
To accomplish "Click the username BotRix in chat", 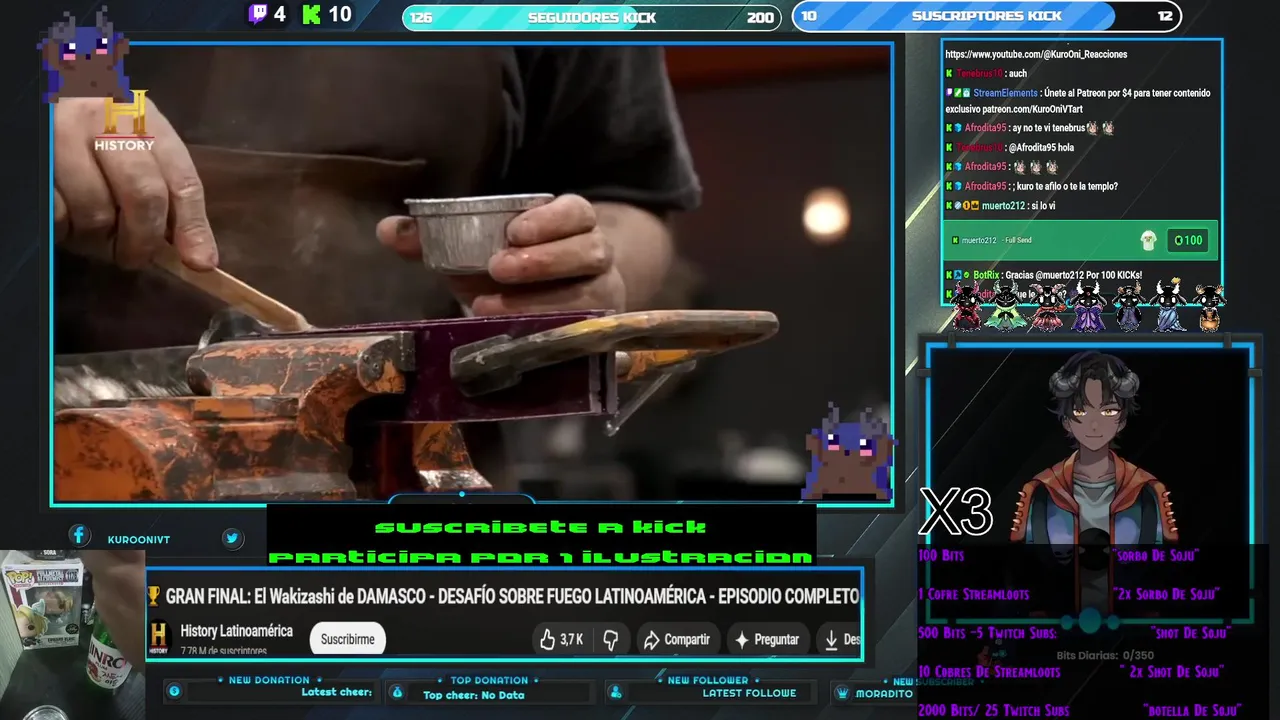I will (x=986, y=275).
